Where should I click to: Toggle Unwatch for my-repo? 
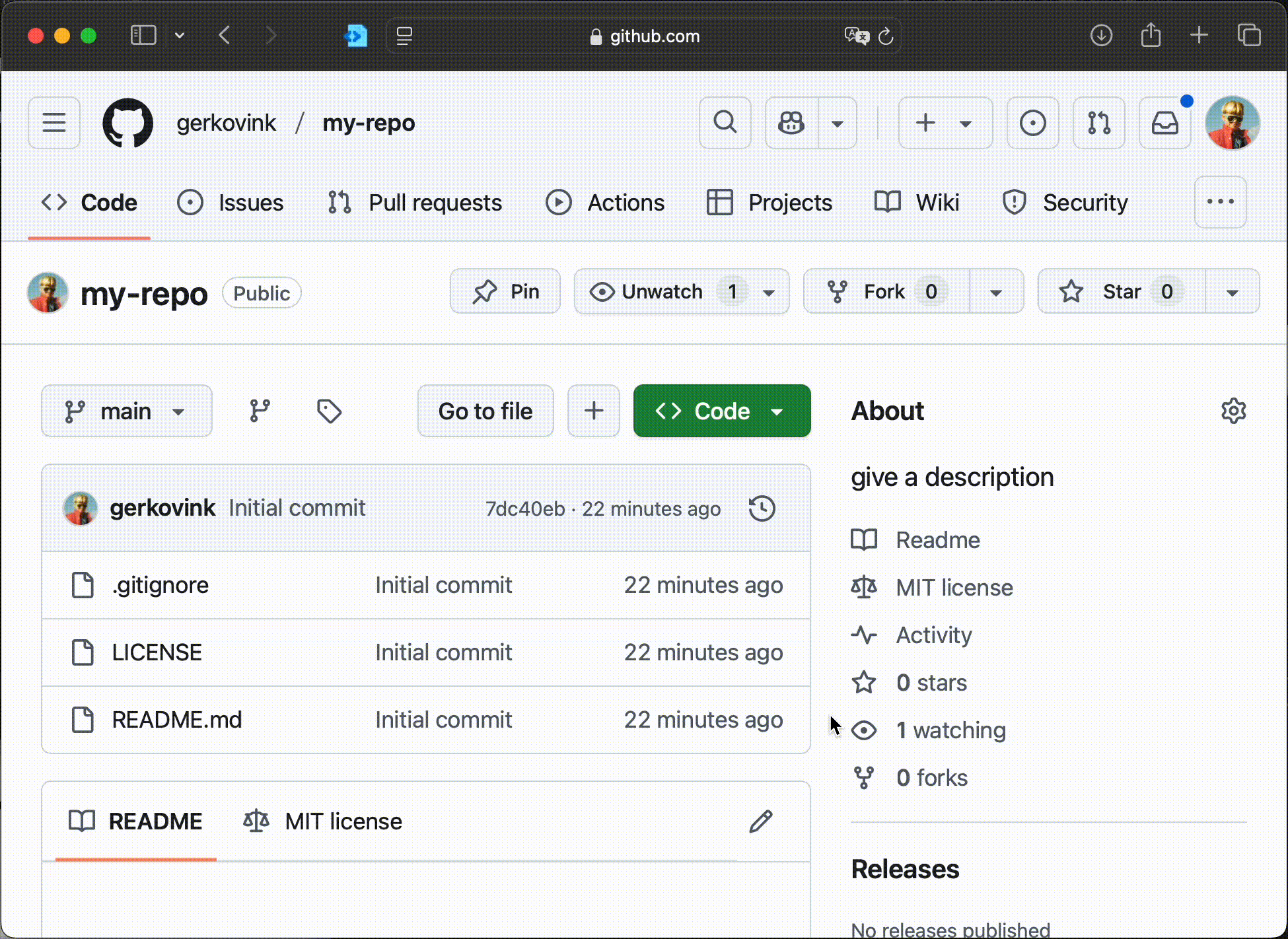pos(663,291)
